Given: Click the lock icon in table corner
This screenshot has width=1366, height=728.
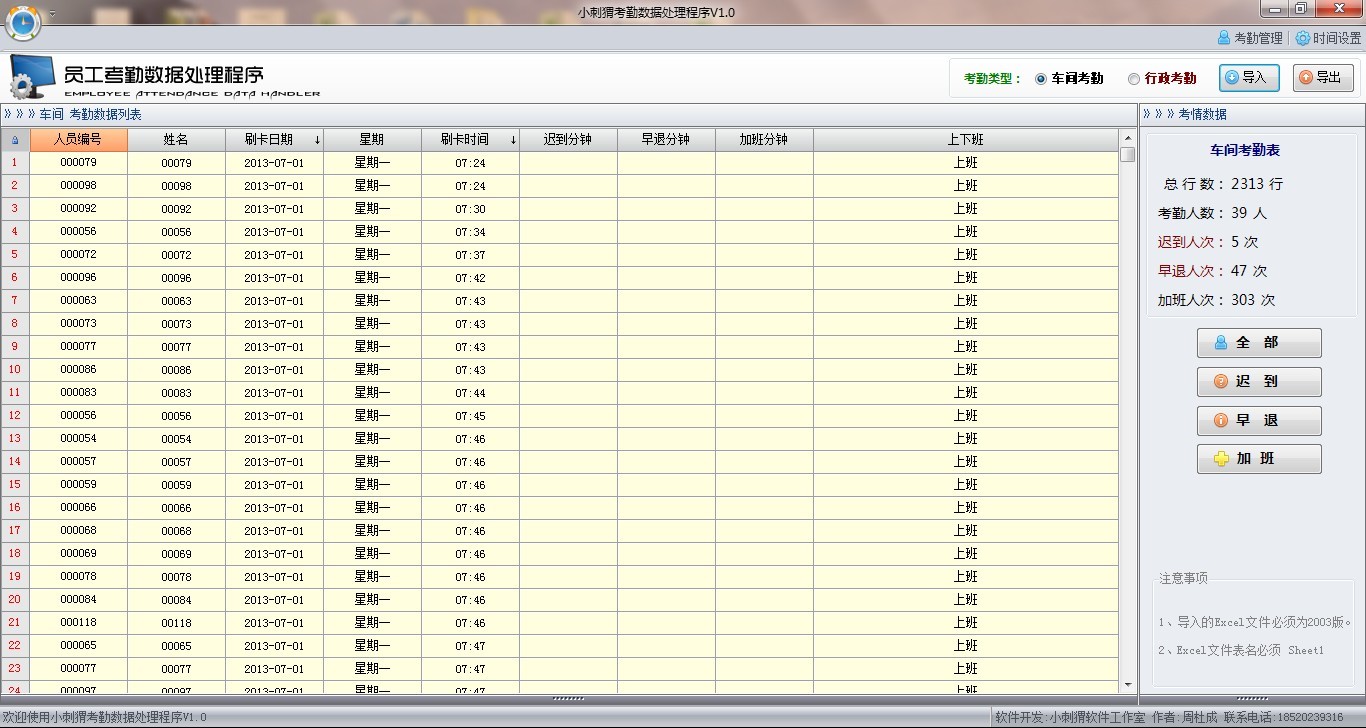Looking at the screenshot, I should [x=15, y=140].
